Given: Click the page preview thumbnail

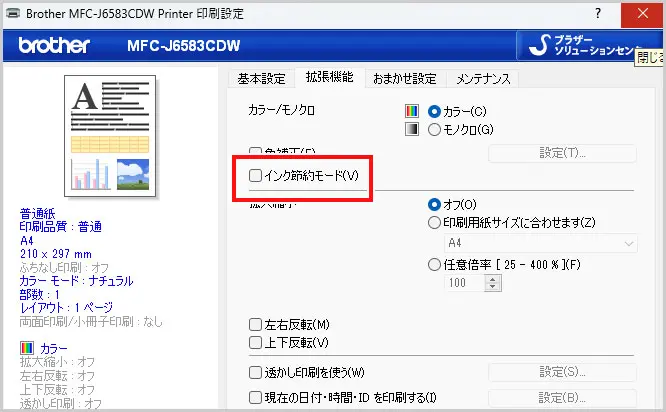Looking at the screenshot, I should point(110,136).
